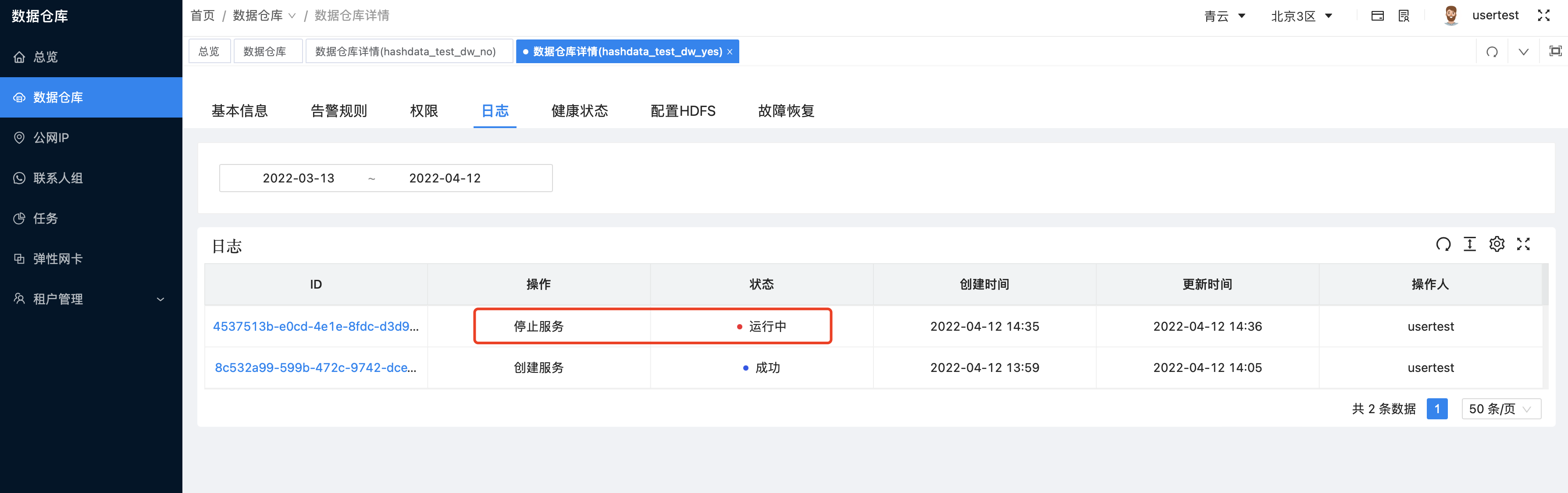Viewport: 1568px width, 493px height.
Task: Select page 1 in the pagination
Action: point(1437,408)
